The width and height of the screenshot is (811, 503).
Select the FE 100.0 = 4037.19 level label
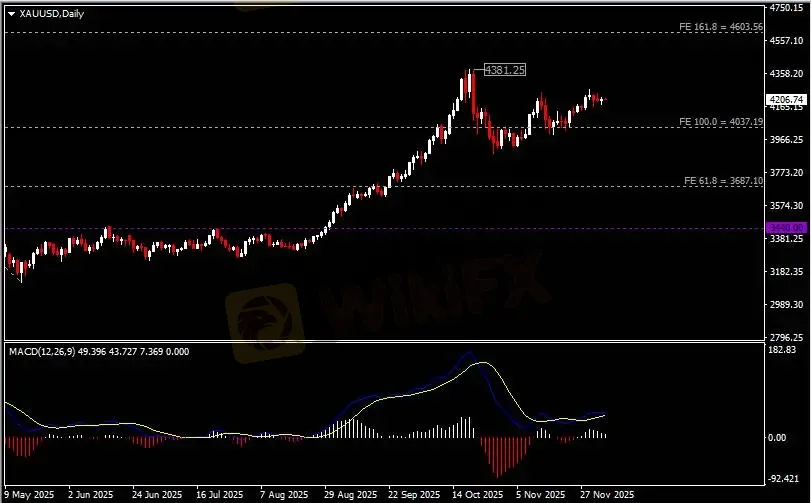[720, 121]
